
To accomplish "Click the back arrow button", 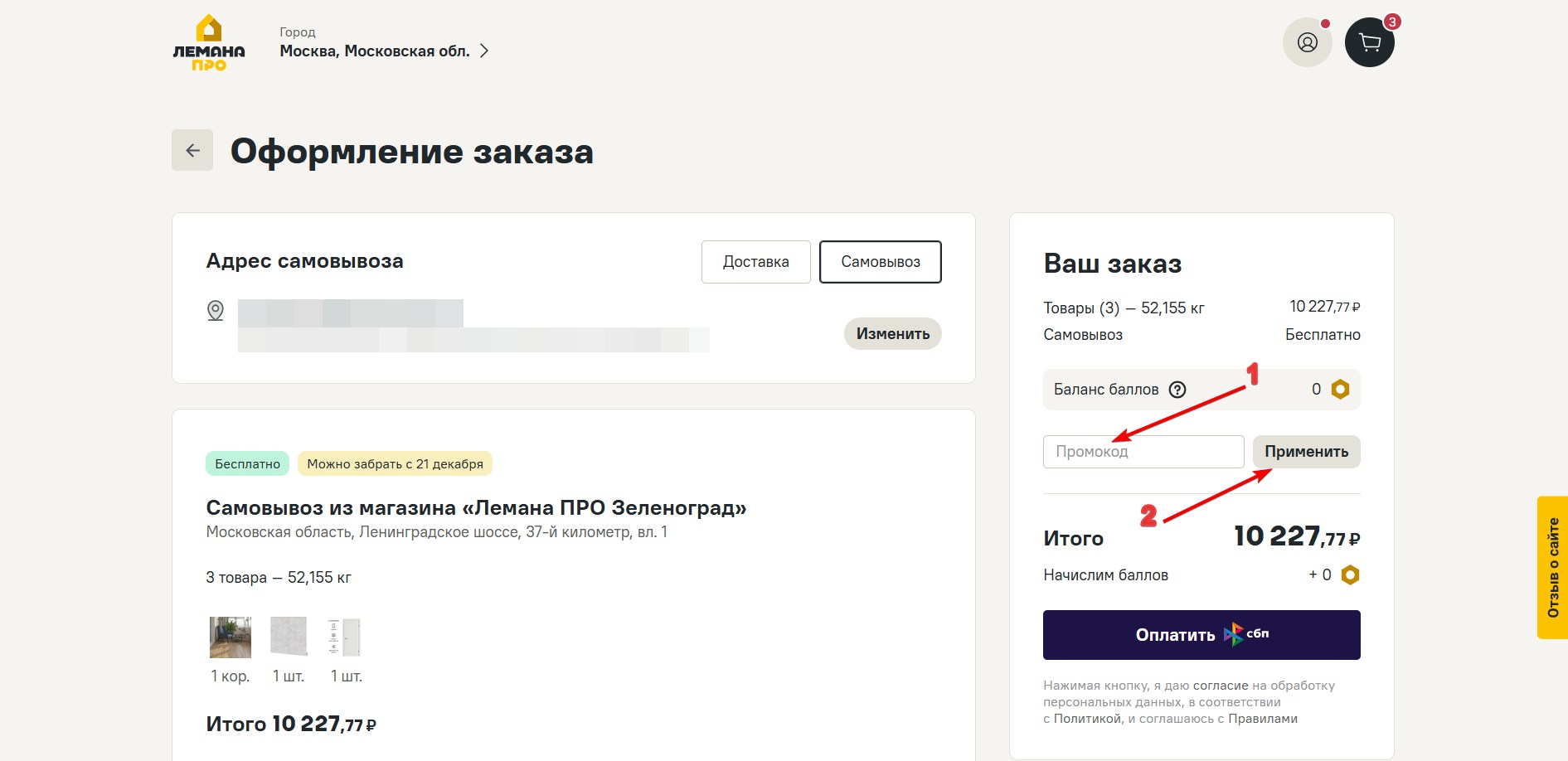I will tap(192, 150).
